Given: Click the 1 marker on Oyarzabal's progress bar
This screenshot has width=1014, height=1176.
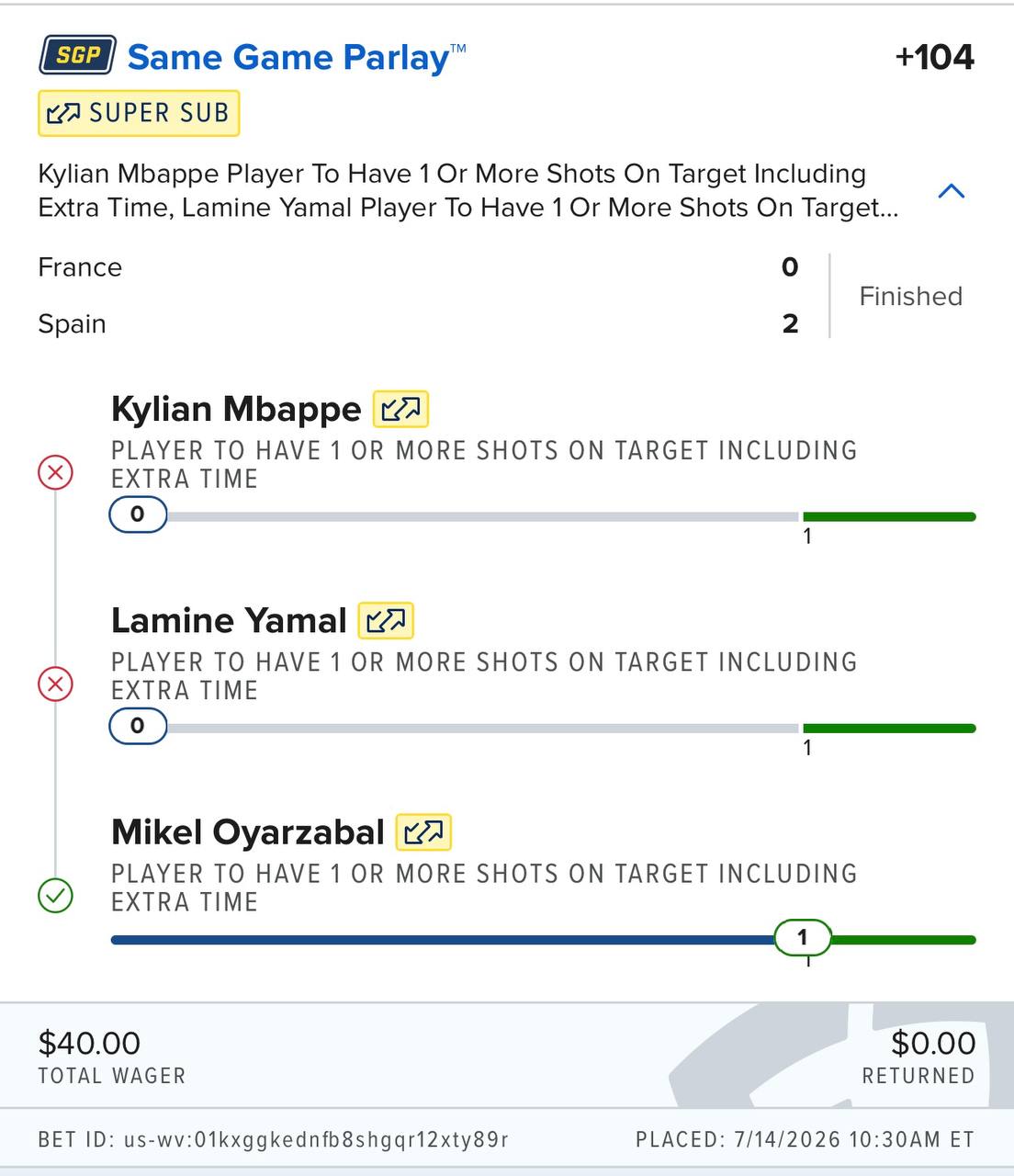Looking at the screenshot, I should click(803, 937).
